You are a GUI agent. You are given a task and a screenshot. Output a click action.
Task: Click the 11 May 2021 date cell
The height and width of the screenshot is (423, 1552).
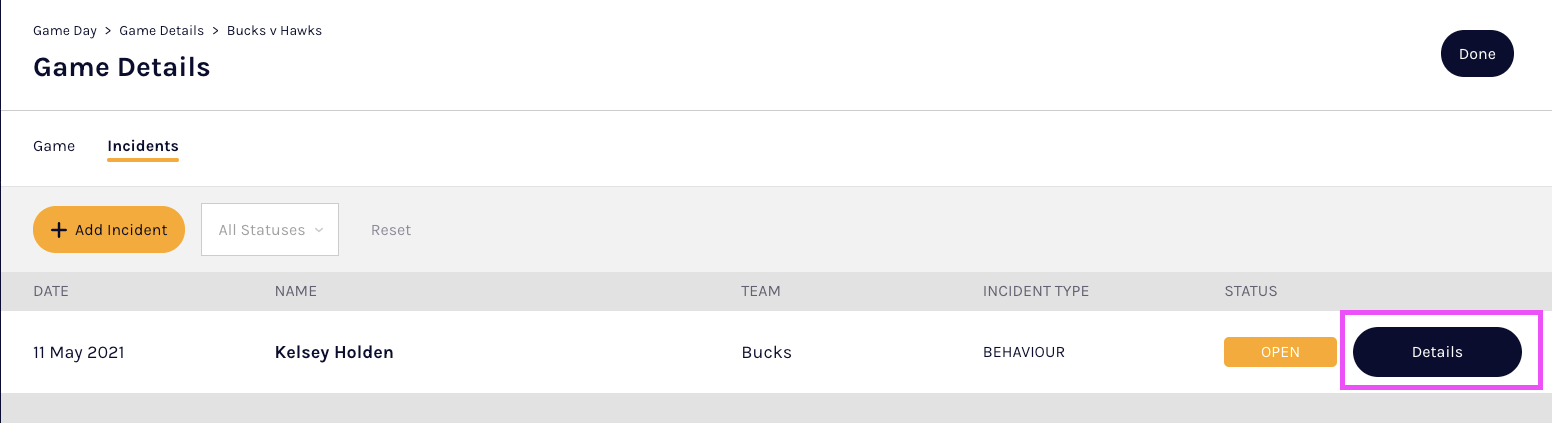point(79,352)
